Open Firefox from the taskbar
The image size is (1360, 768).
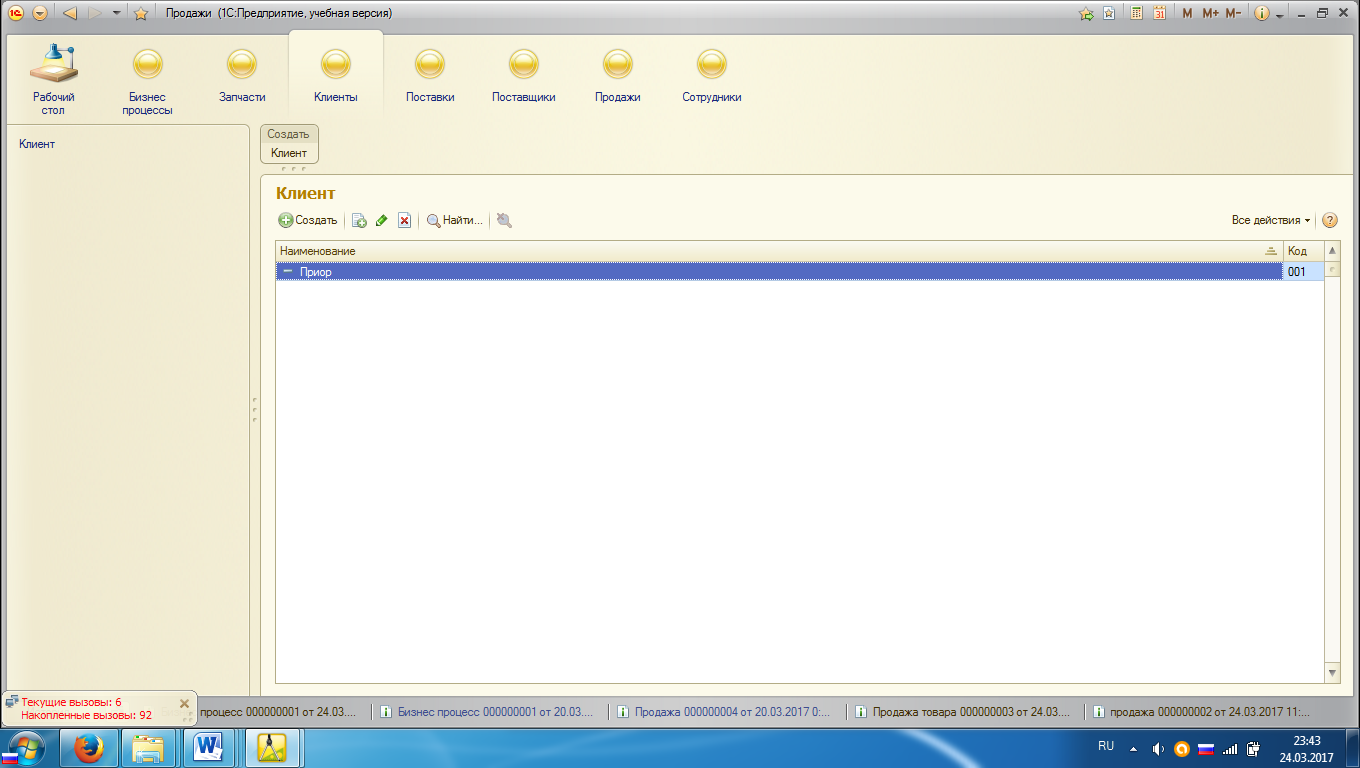pos(90,747)
